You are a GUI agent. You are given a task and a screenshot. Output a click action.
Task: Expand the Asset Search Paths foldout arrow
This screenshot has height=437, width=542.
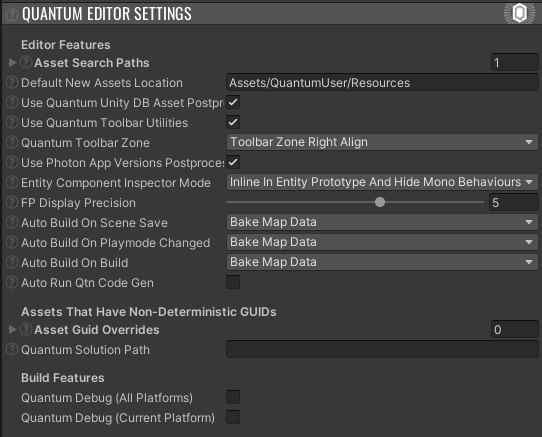coord(12,63)
